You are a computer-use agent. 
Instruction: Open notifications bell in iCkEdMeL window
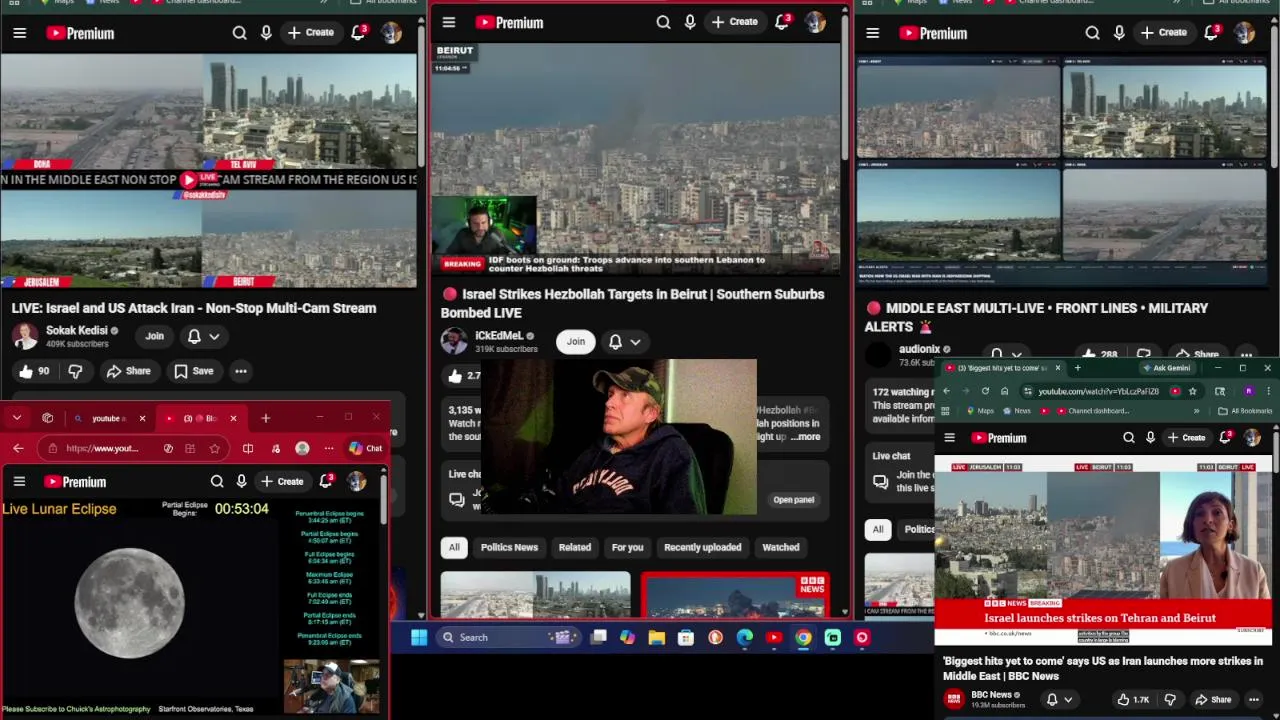point(782,22)
